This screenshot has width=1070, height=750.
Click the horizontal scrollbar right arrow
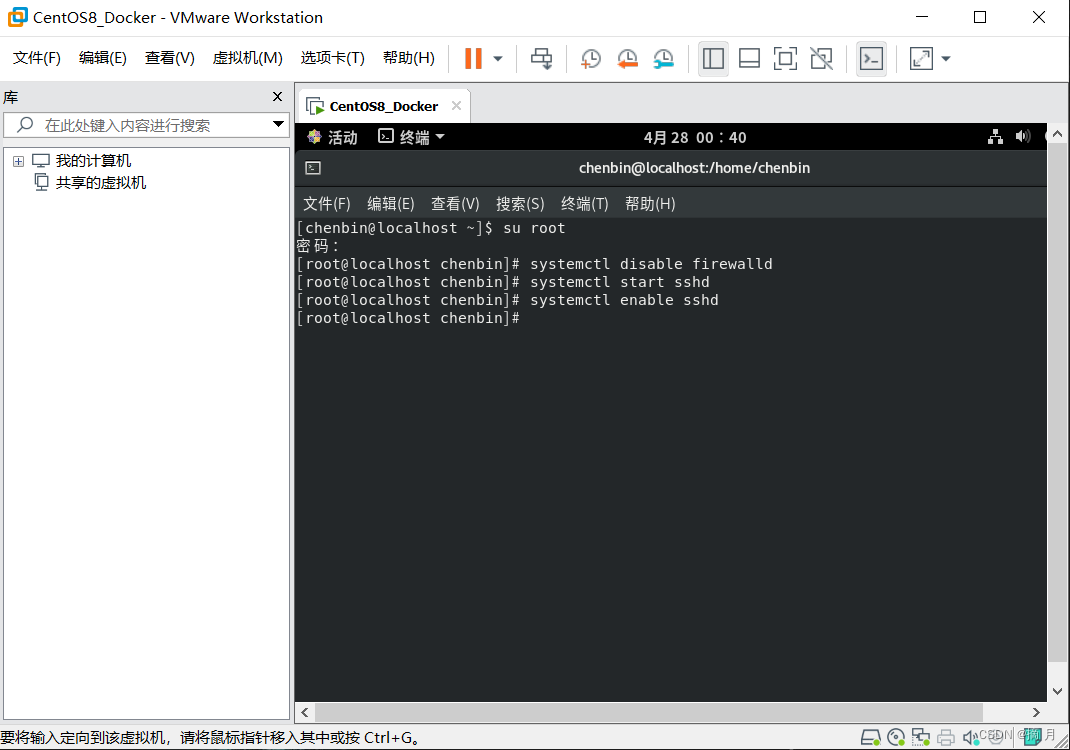click(x=1036, y=712)
